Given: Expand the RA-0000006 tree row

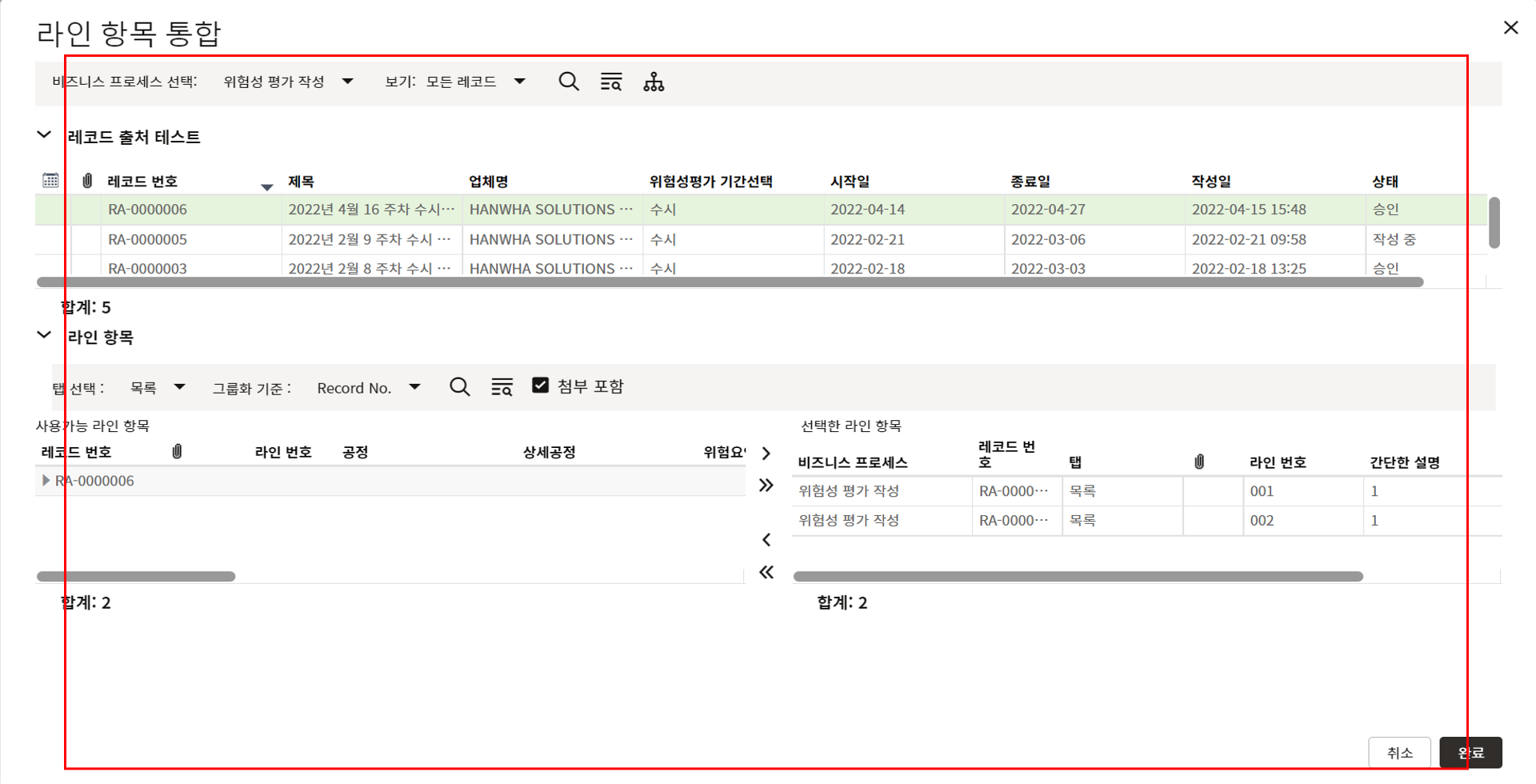Looking at the screenshot, I should [x=46, y=481].
